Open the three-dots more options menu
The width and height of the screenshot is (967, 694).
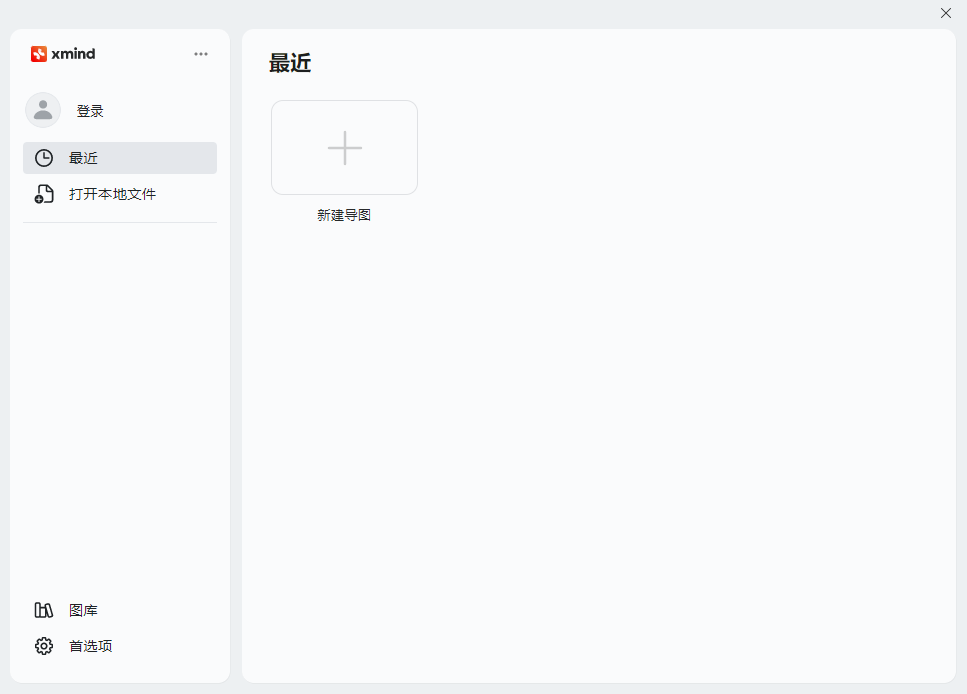(201, 54)
